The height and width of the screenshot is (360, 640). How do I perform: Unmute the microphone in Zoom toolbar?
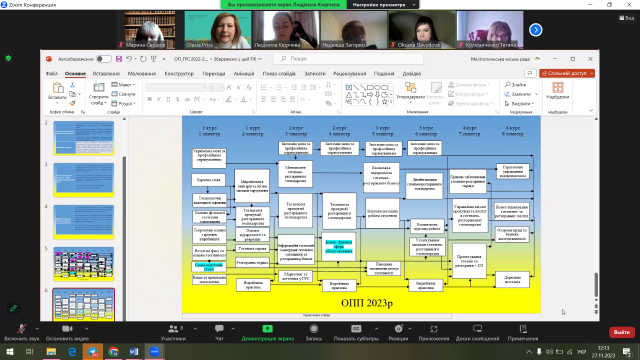pyautogui.click(x=22, y=332)
